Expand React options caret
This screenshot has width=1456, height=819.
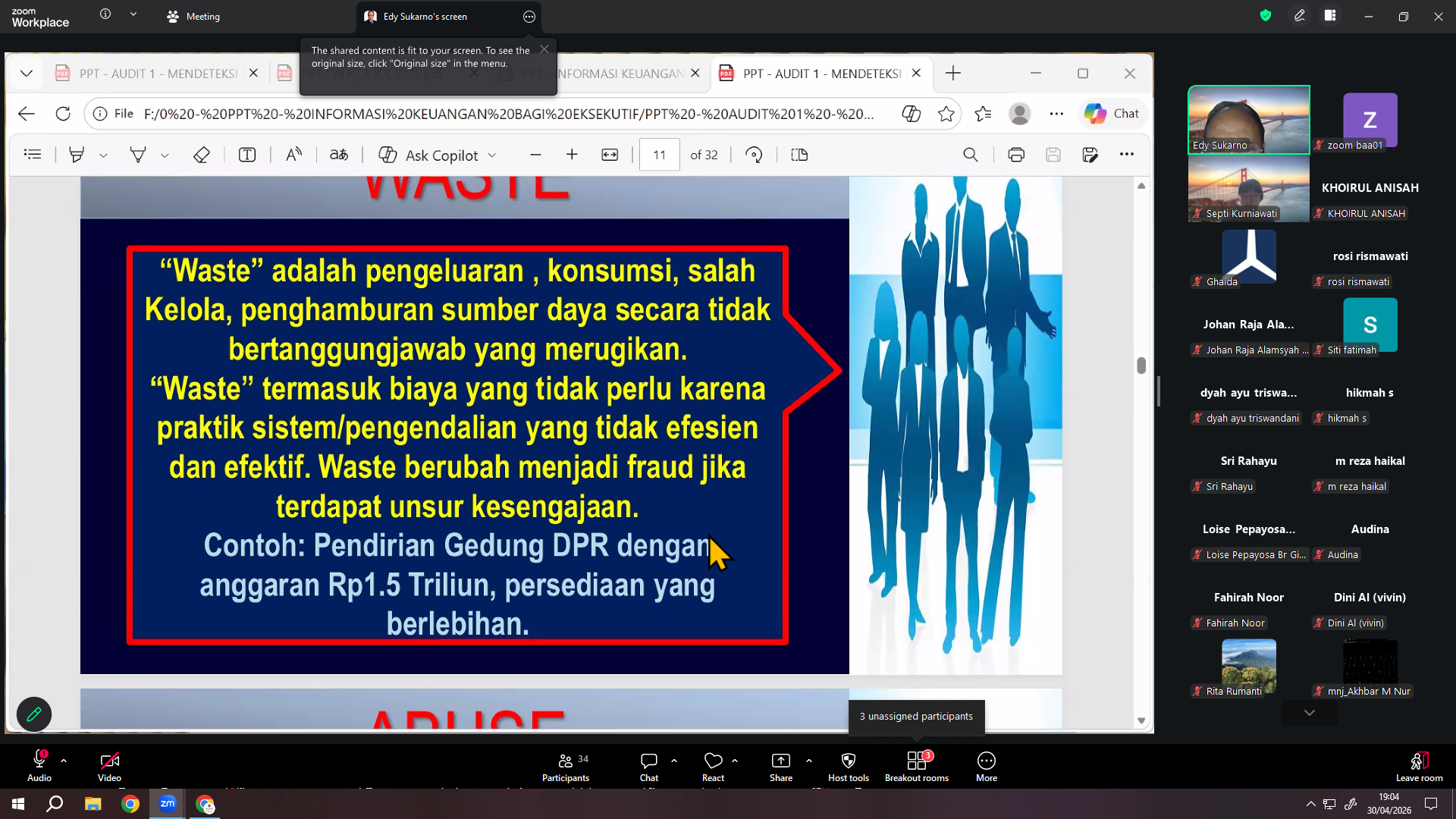735,760
